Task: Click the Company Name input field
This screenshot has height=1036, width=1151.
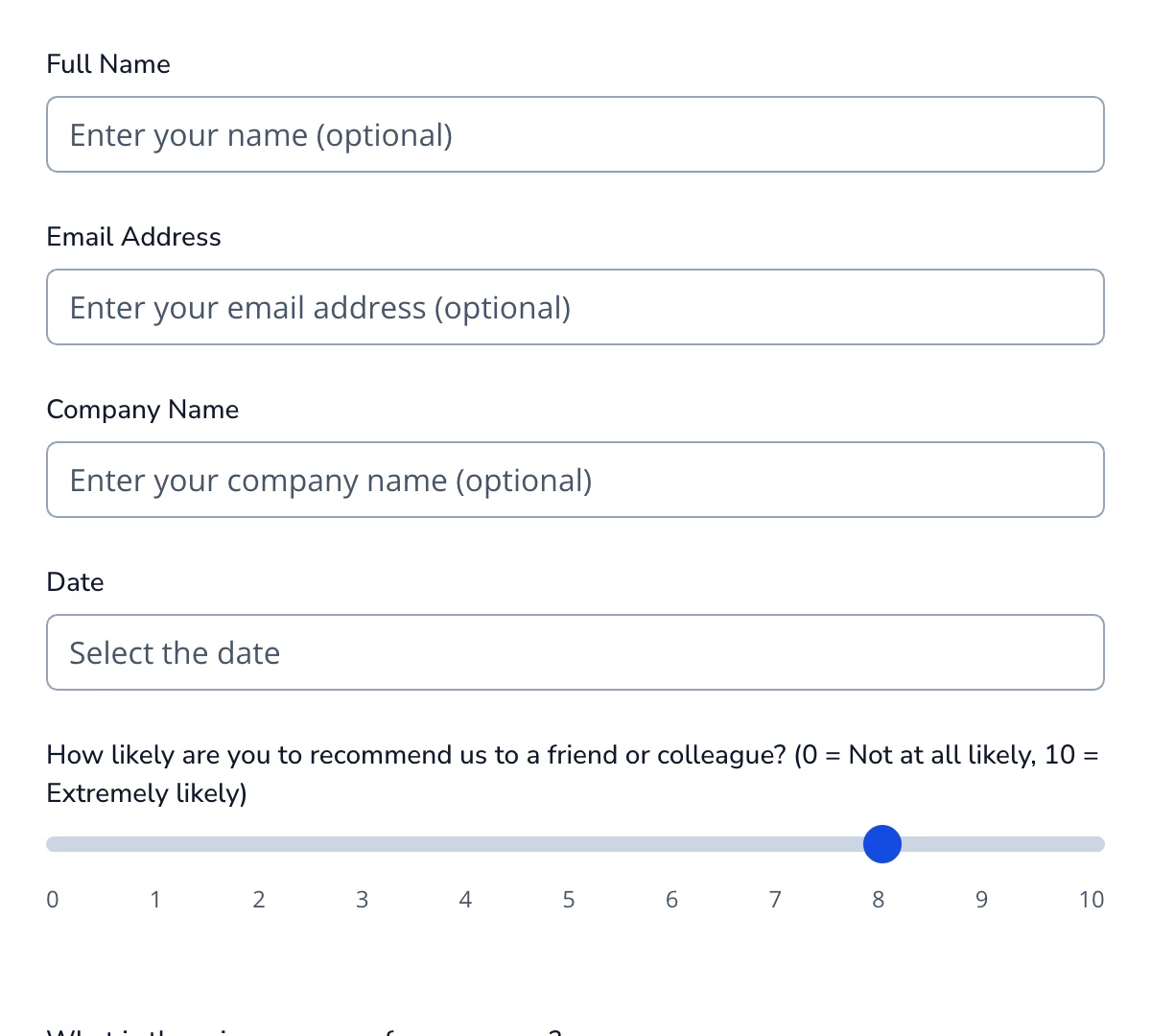Action: point(575,480)
